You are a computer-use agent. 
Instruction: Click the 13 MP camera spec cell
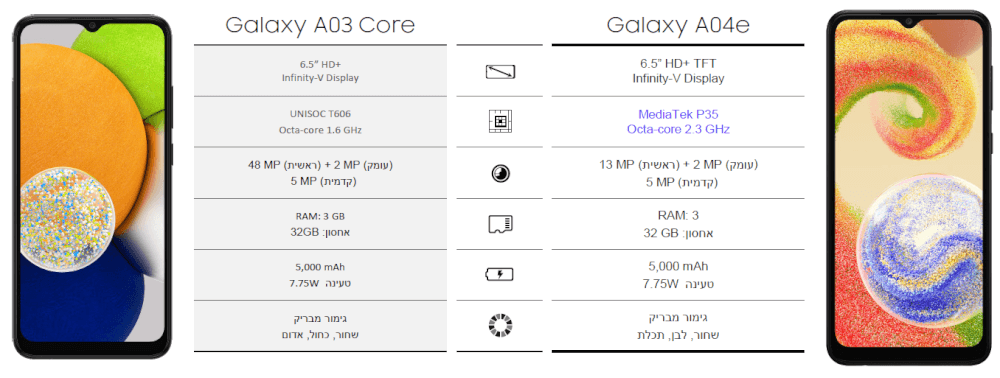(678, 173)
